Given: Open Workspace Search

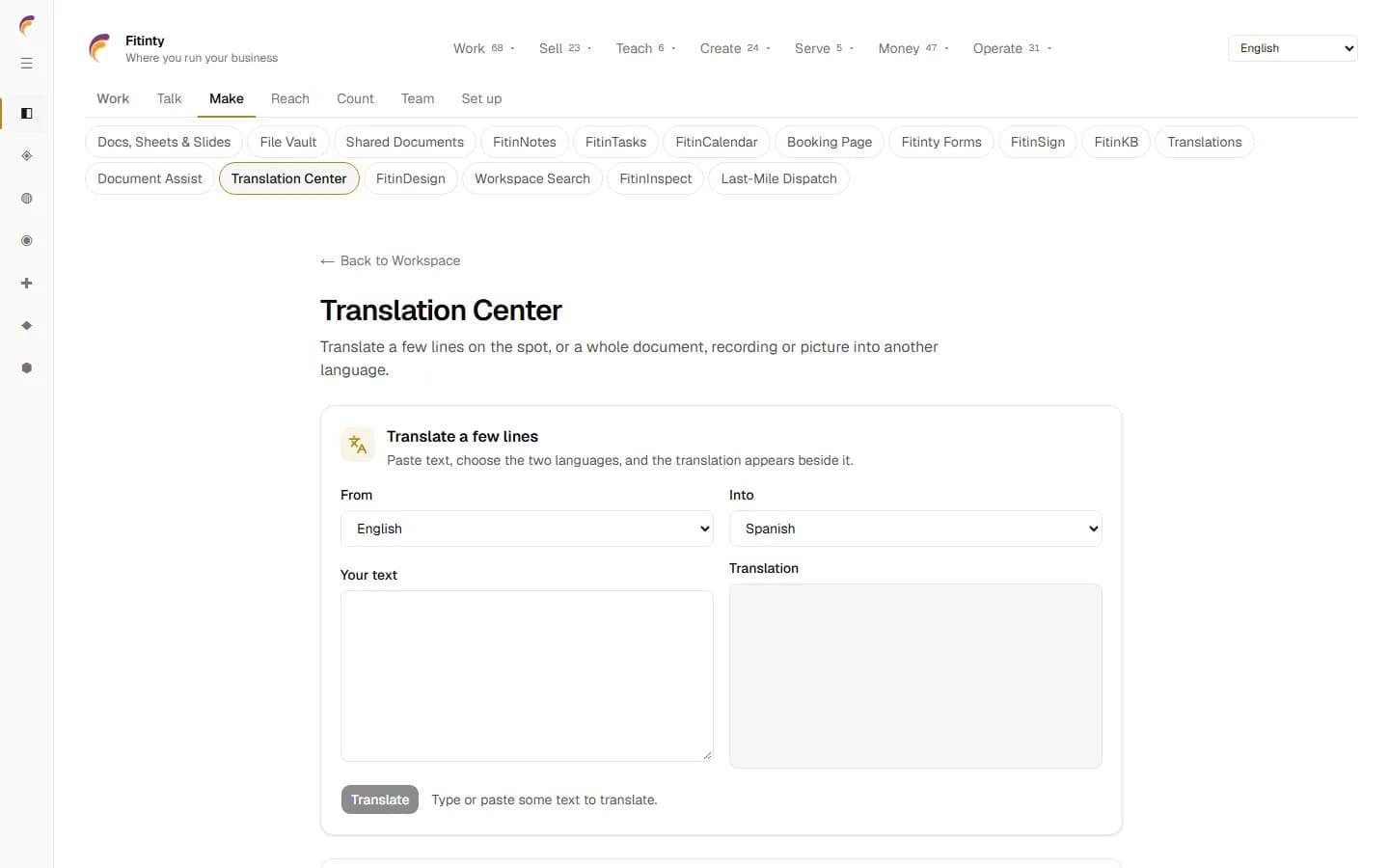Looking at the screenshot, I should (x=532, y=178).
